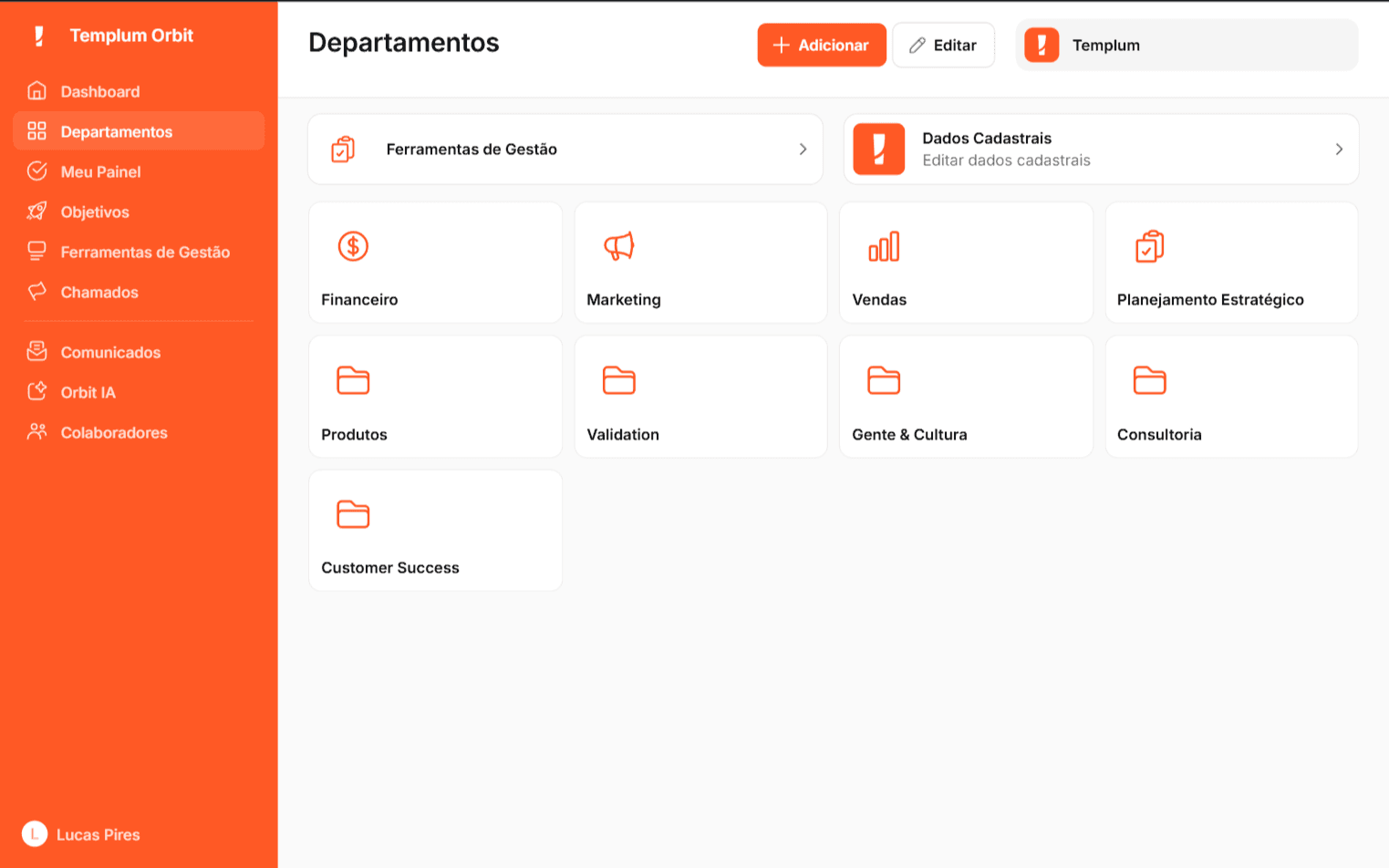Open the Templum organization selector
This screenshot has width=1389, height=868.
[x=1186, y=46]
